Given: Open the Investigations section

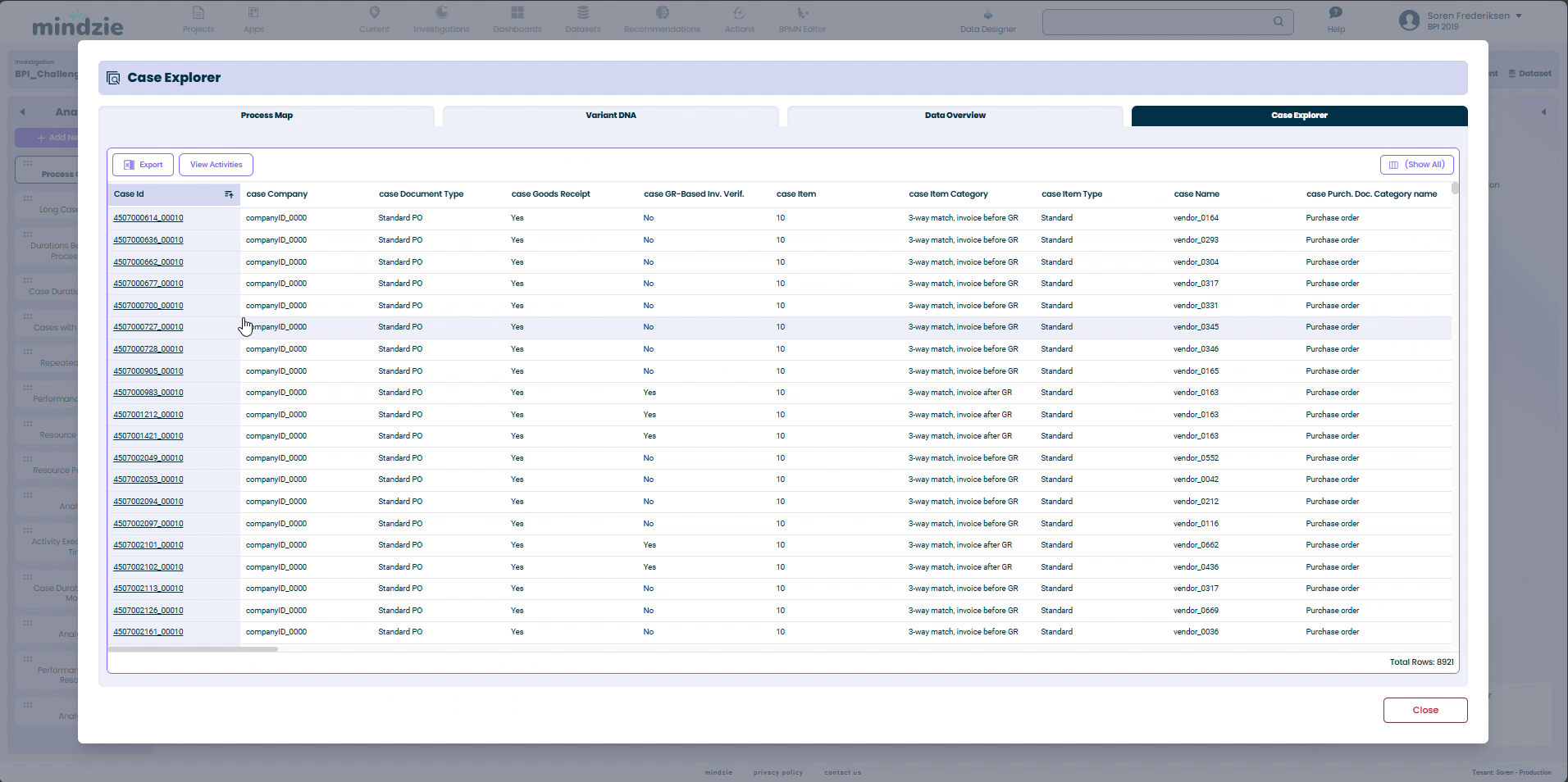Looking at the screenshot, I should (x=441, y=20).
